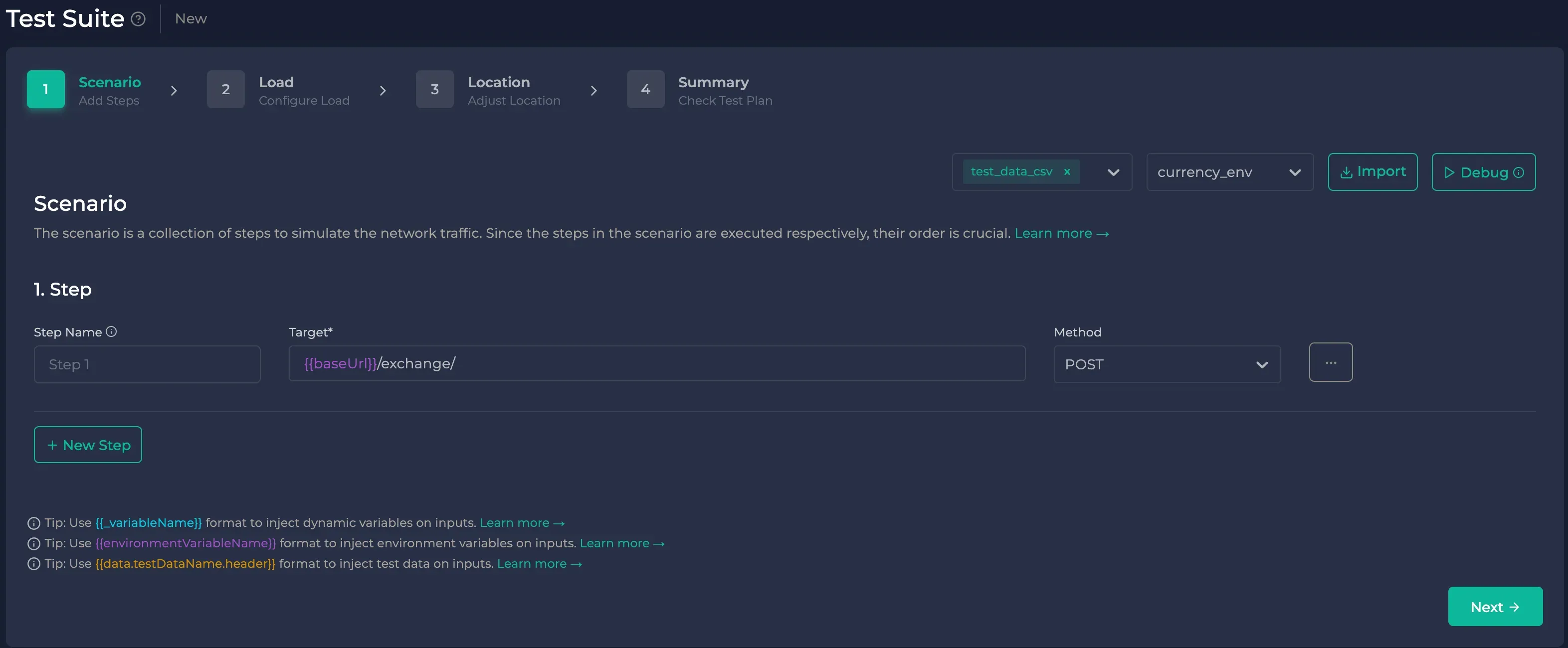
Task: Expand the test data selector dropdown
Action: (x=1113, y=172)
